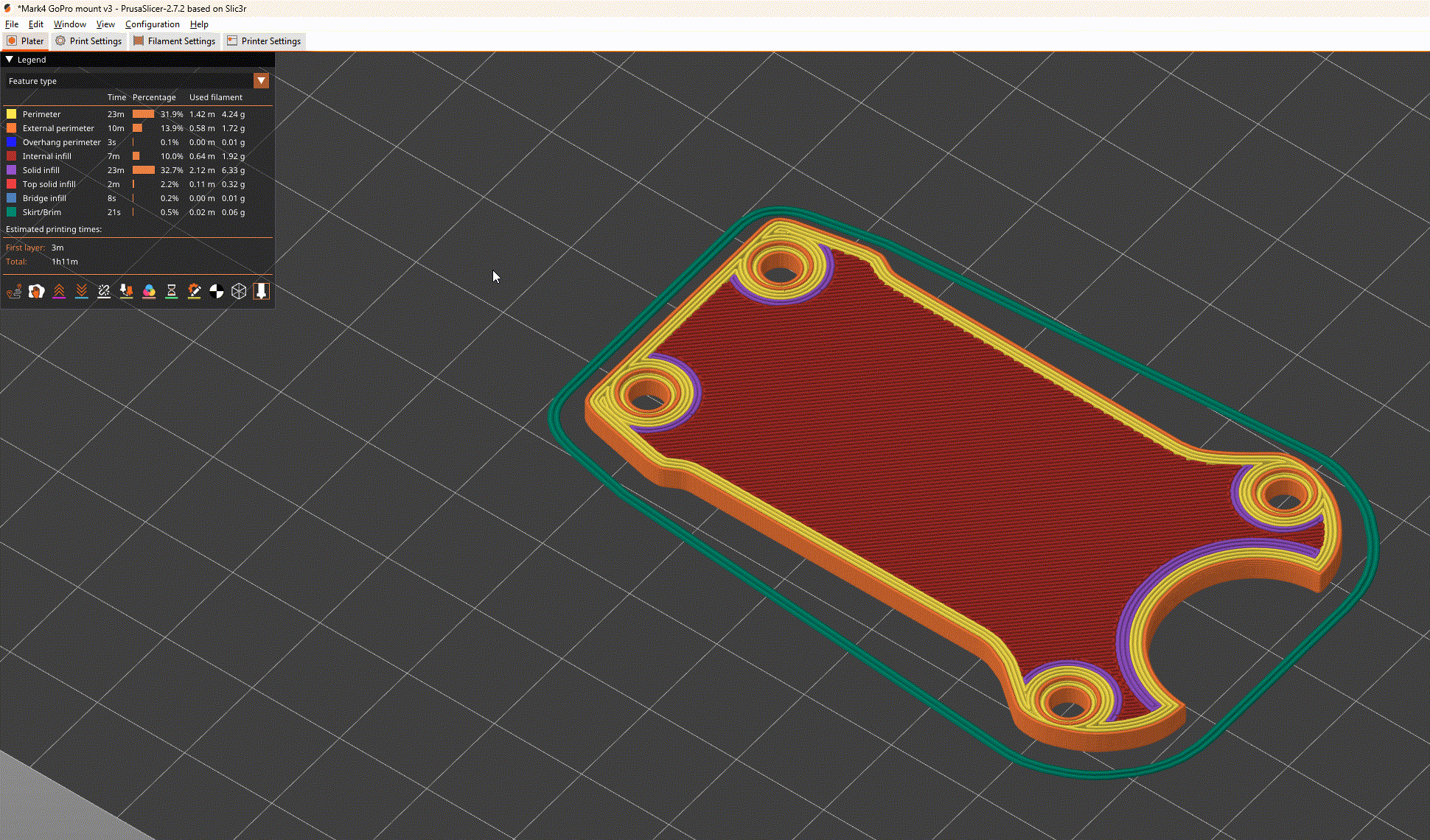1430x840 pixels.
Task: Switch to the Filament Settings tab
Action: pyautogui.click(x=175, y=41)
